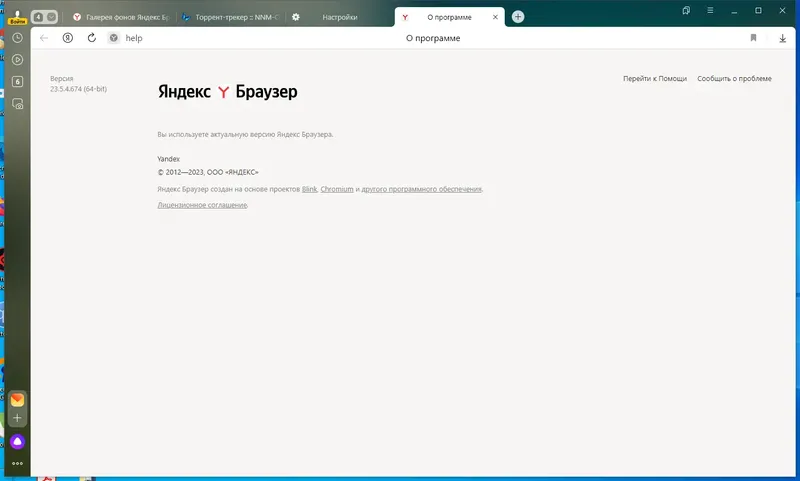Image resolution: width=800 pixels, height=481 pixels.
Task: Open the Chromium project link
Action: tap(337, 189)
